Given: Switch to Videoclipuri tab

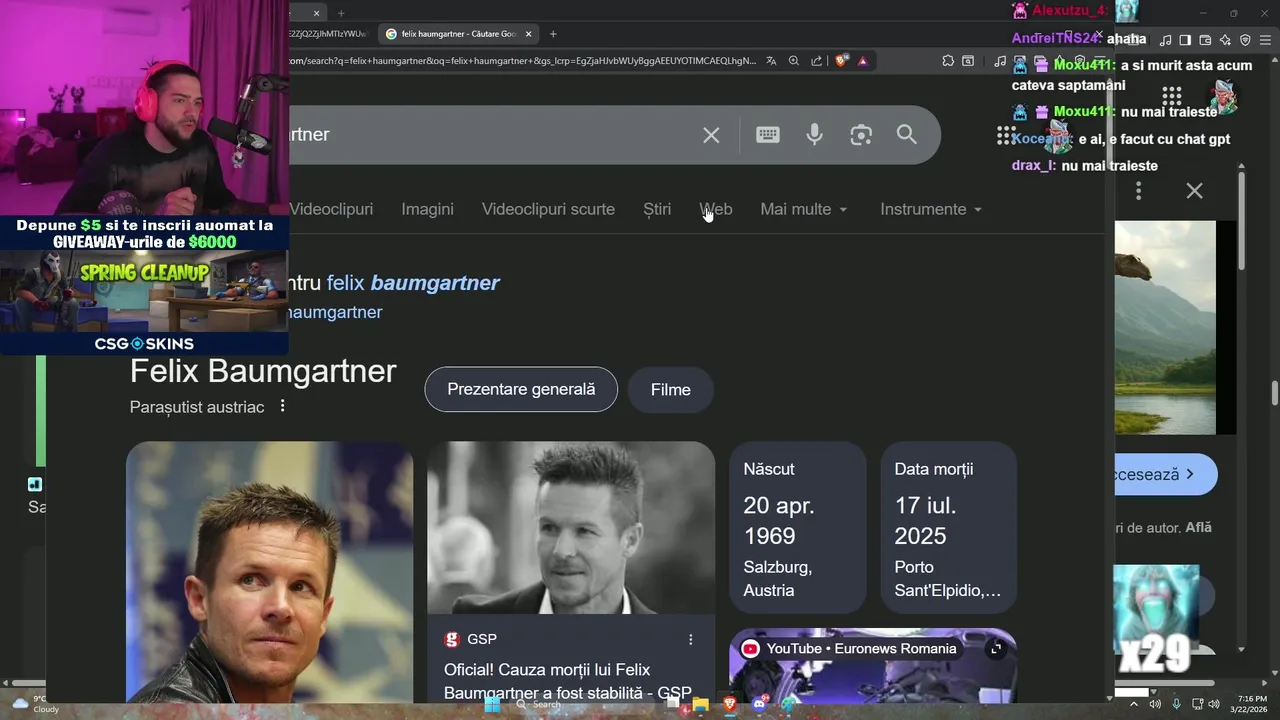Looking at the screenshot, I should click(331, 209).
